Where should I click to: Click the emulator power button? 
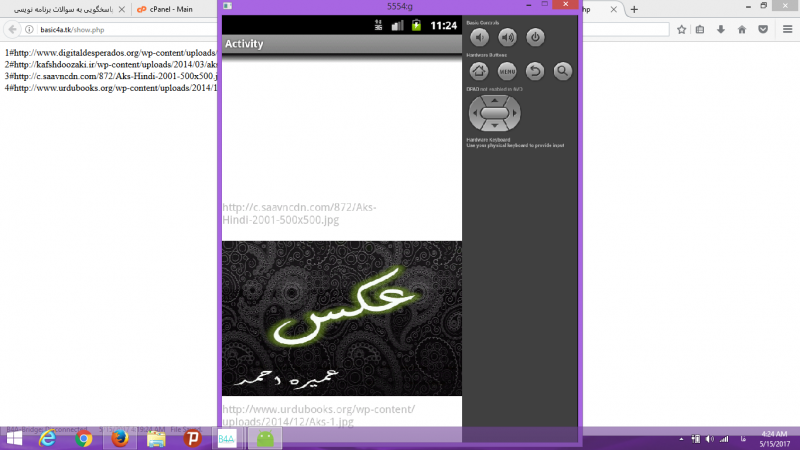535,37
